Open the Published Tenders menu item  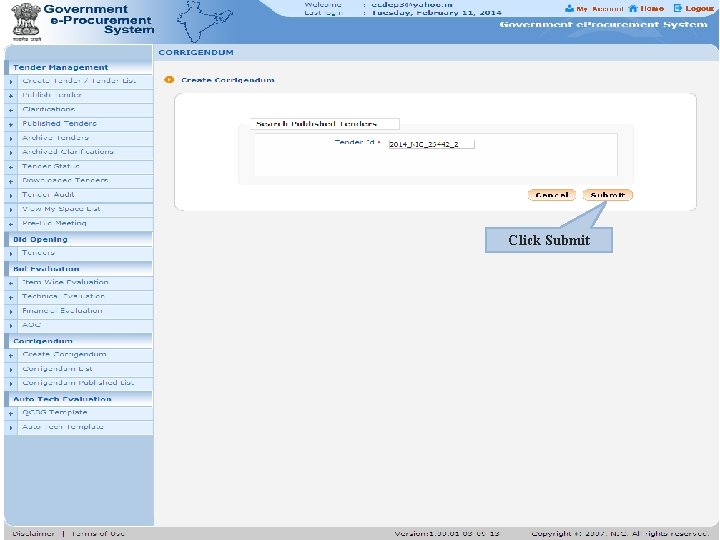coord(59,124)
